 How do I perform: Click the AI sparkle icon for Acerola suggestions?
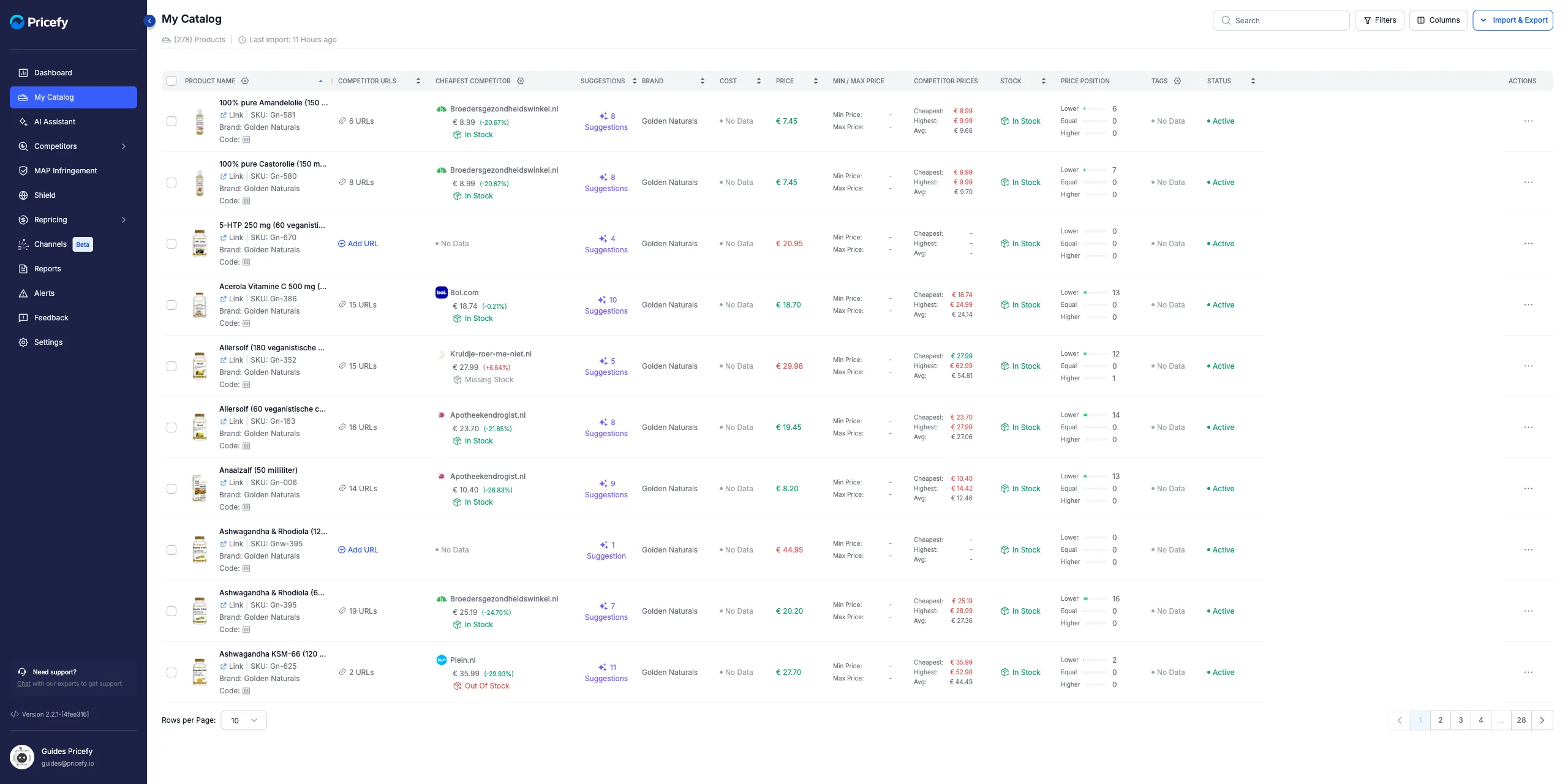(x=602, y=300)
